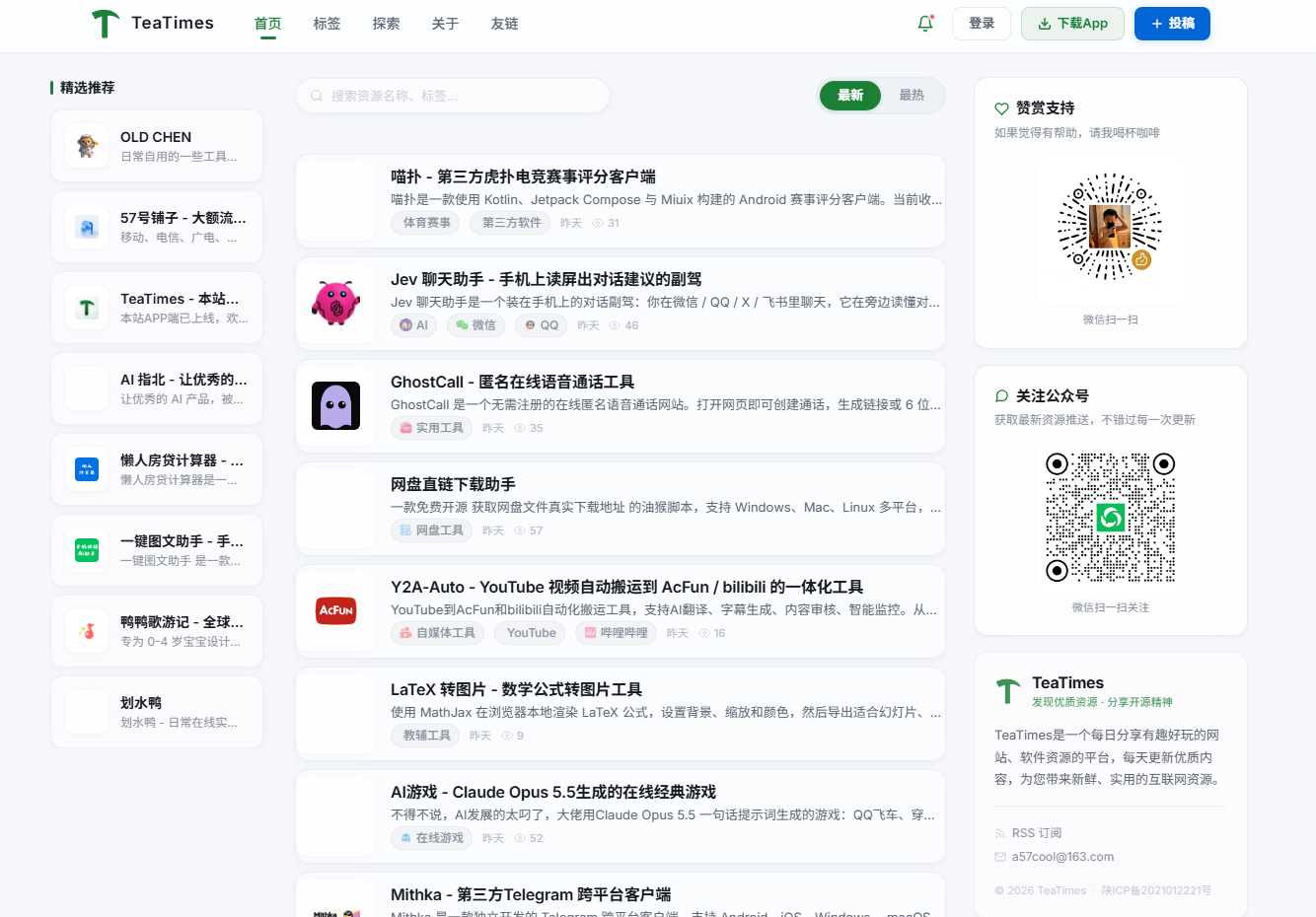The height and width of the screenshot is (917, 1316).
Task: Open the 友链 nav item
Action: [504, 24]
